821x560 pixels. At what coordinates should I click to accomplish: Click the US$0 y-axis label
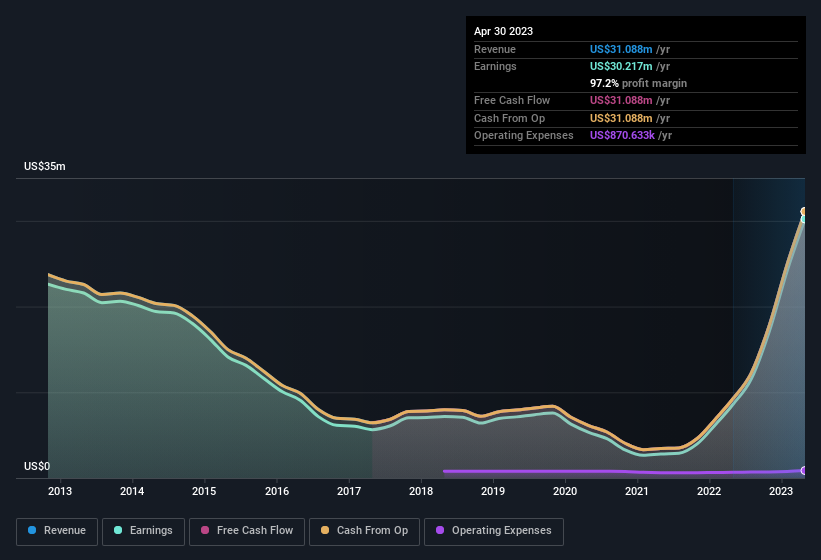pyautogui.click(x=37, y=467)
